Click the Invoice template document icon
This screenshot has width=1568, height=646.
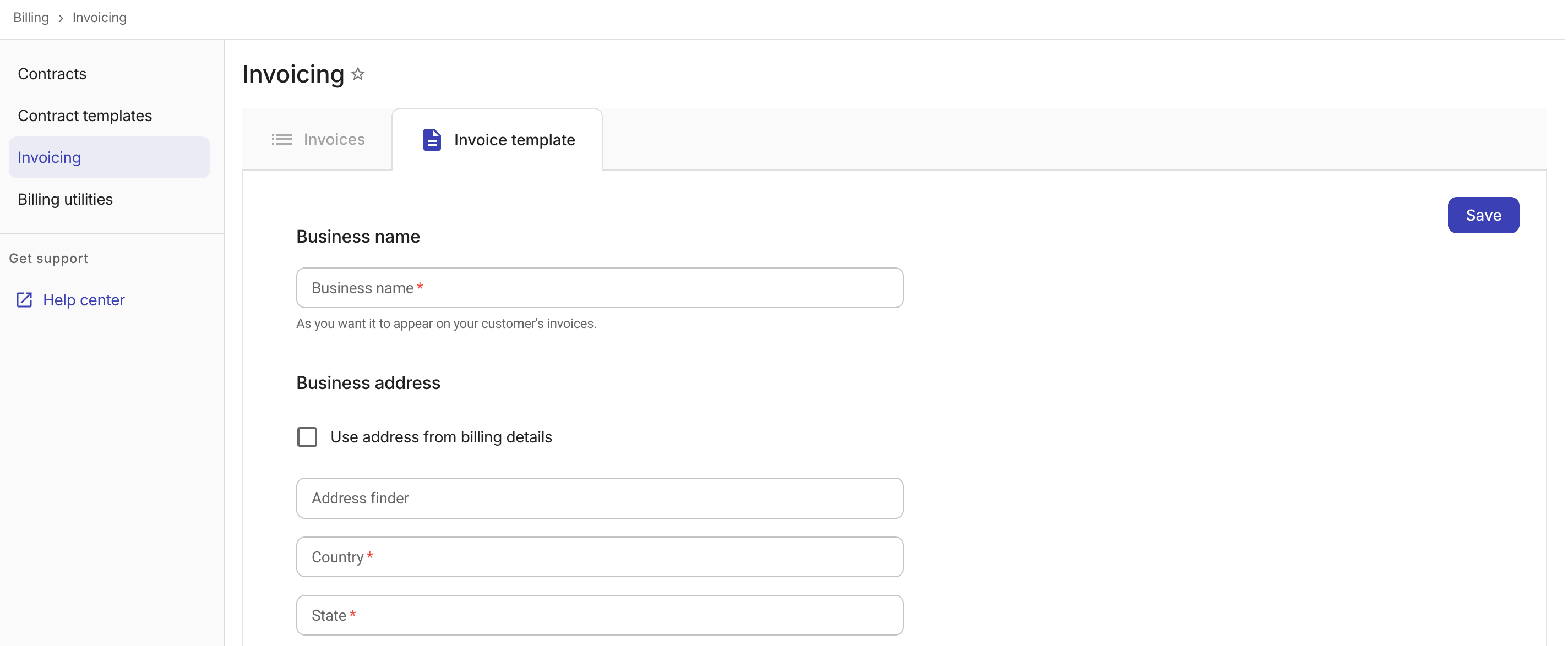click(x=432, y=140)
